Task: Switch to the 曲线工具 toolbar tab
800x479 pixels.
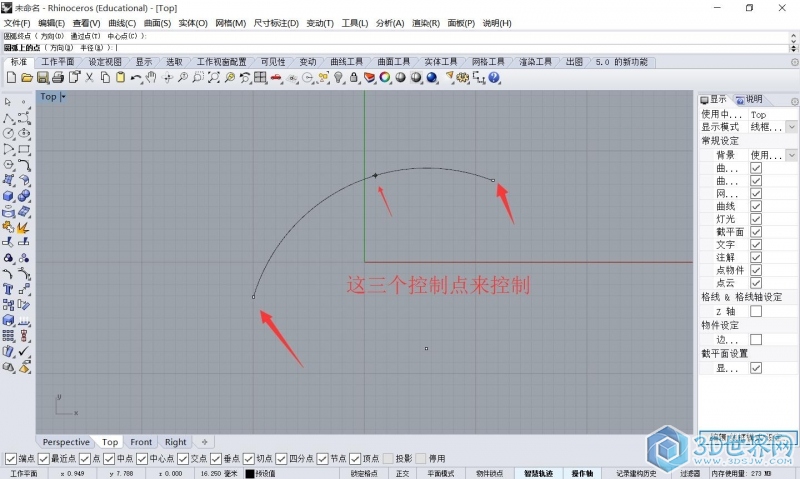Action: point(346,62)
